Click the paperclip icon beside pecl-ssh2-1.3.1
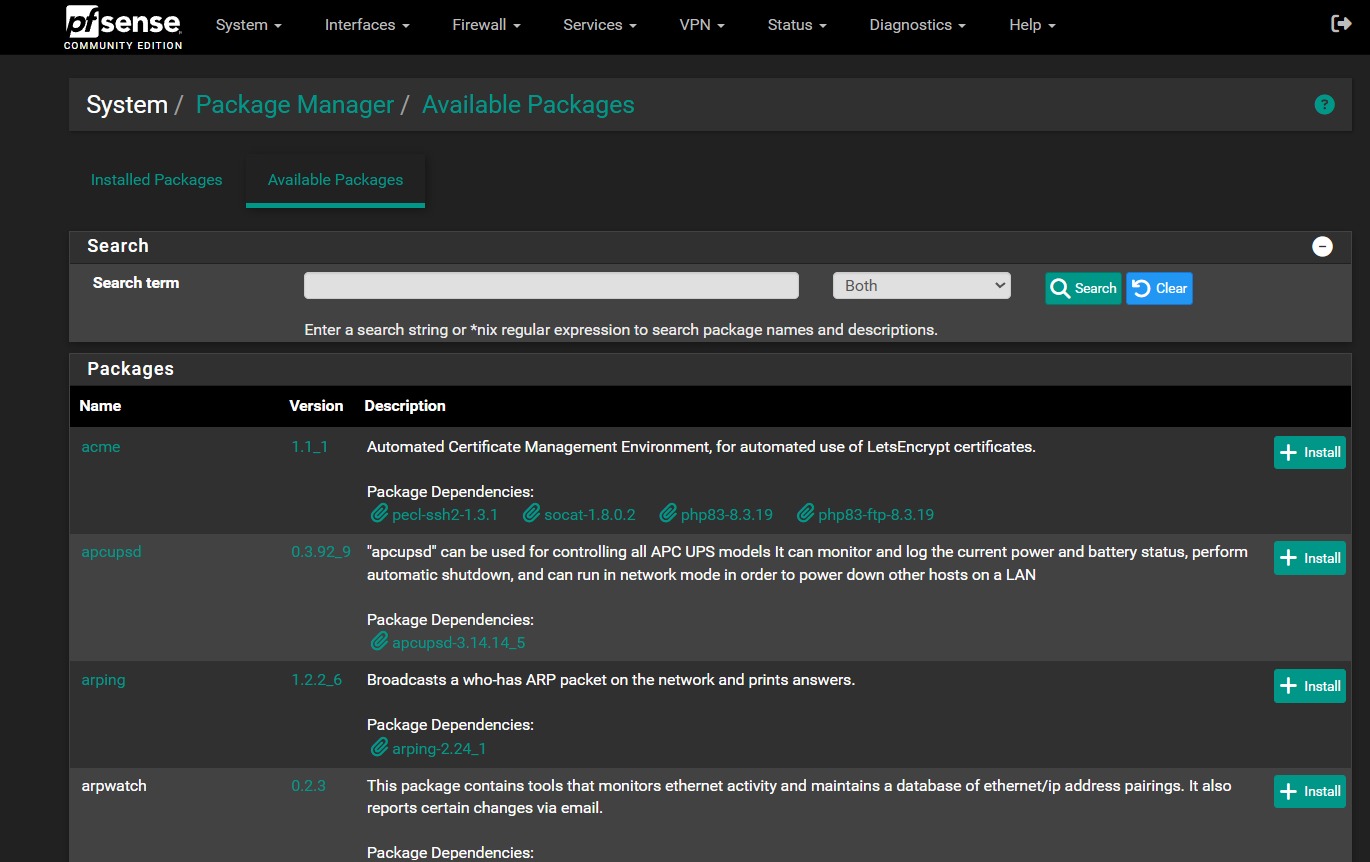The image size is (1370, 862). 379,514
